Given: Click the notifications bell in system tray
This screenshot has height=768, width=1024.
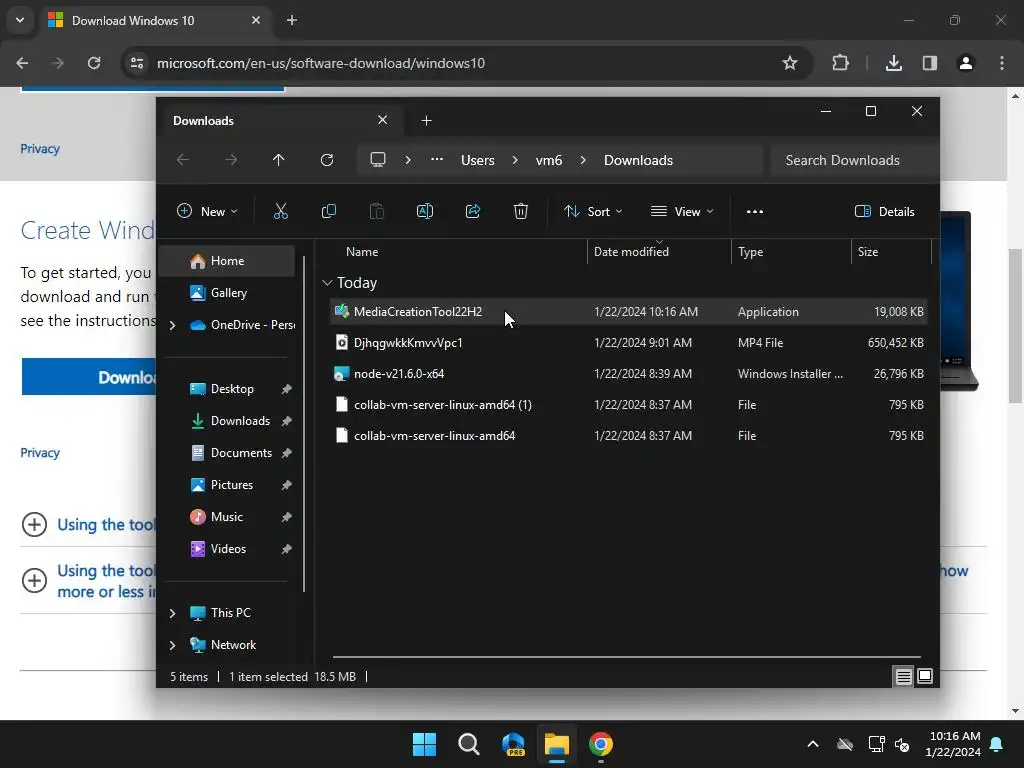Looking at the screenshot, I should click(x=997, y=744).
